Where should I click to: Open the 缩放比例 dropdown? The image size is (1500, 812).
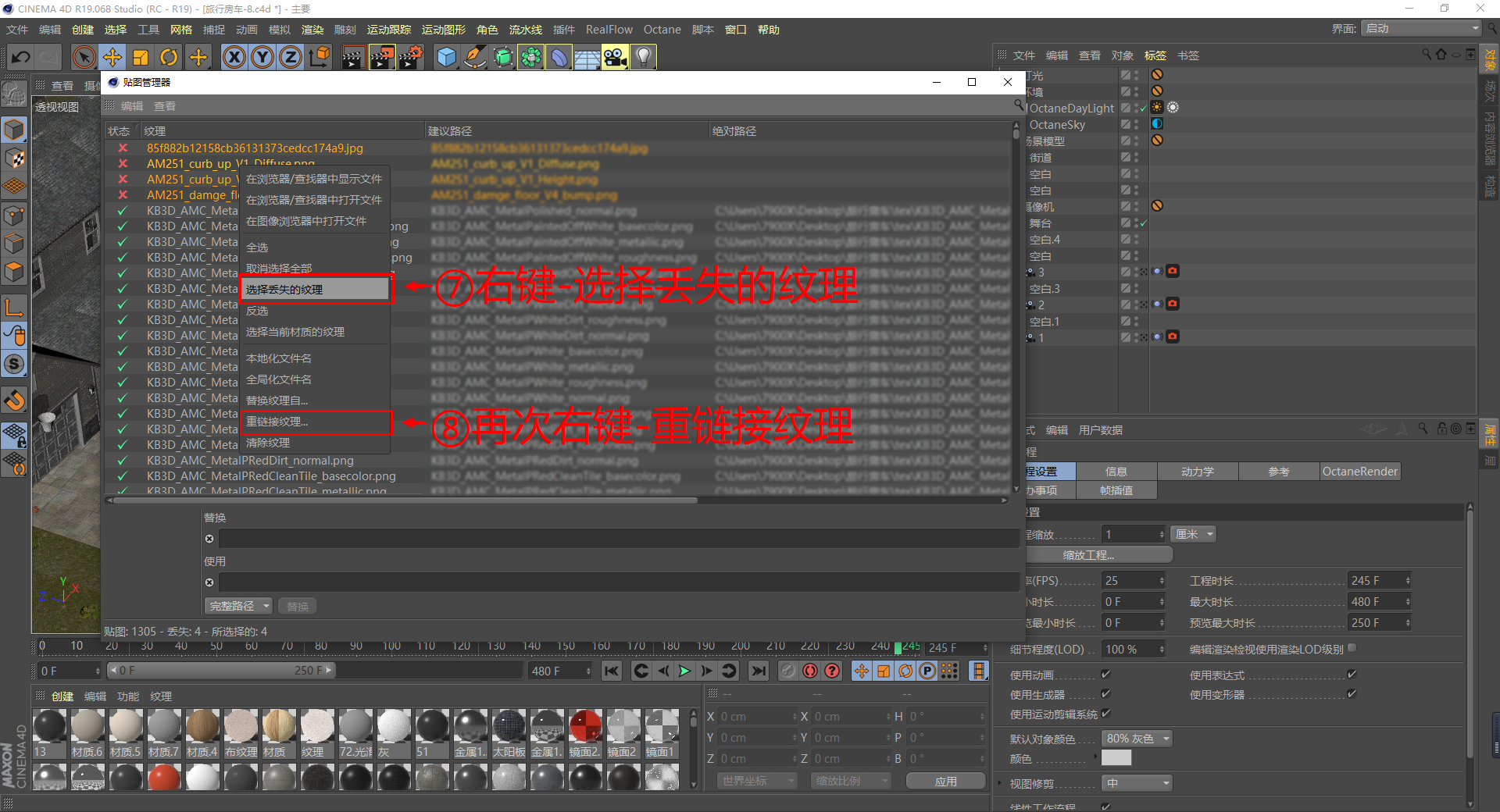[851, 781]
